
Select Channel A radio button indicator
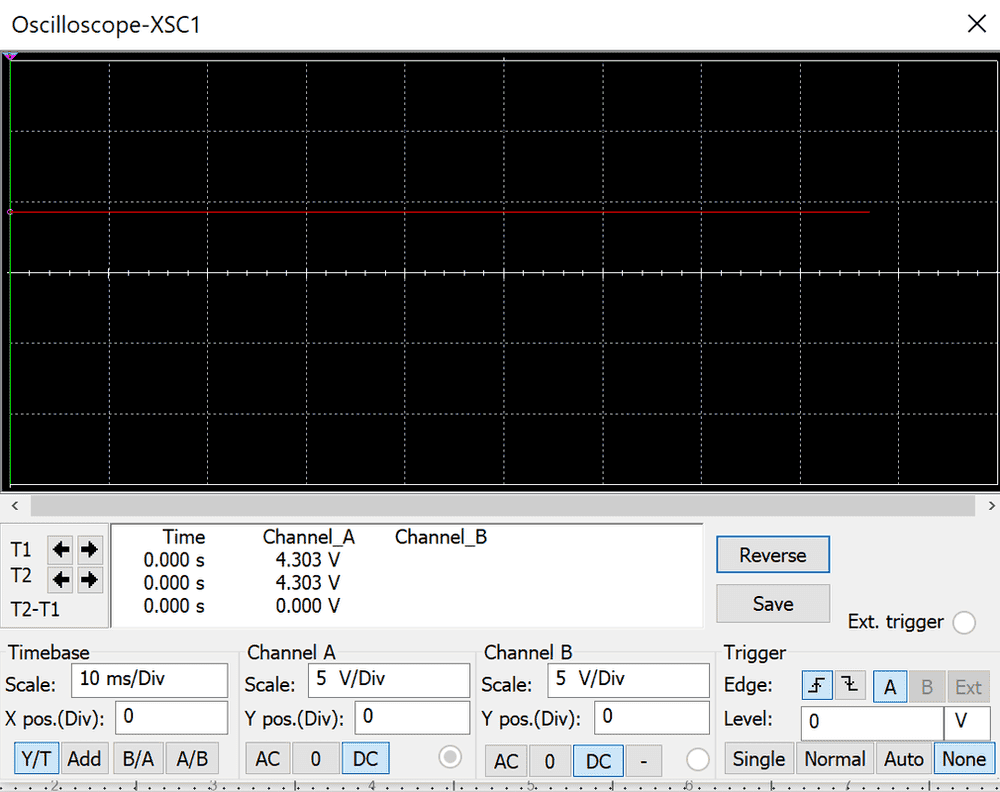(451, 758)
